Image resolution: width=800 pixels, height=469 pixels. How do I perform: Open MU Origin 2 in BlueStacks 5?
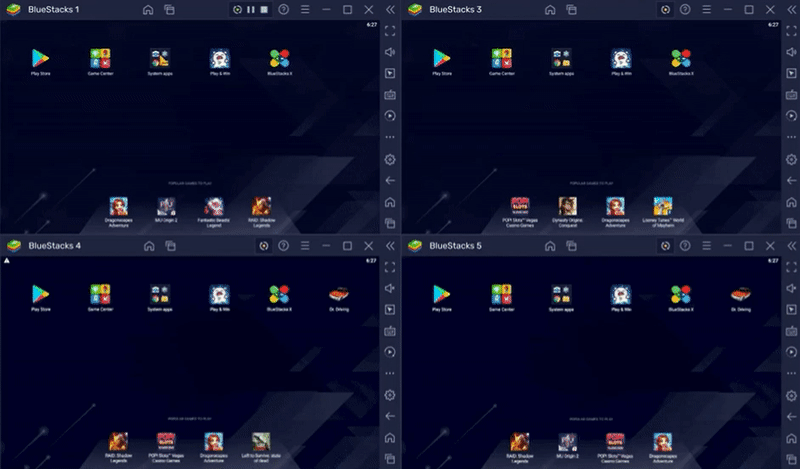[567, 442]
